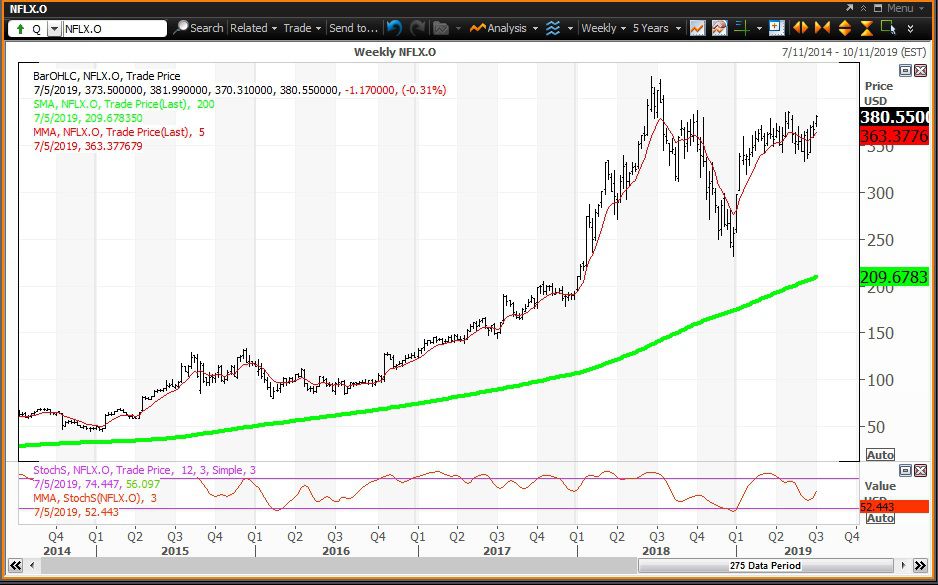Screen dimensions: 938x585
Task: Click the scroll to end double-arrow button
Action: pyautogui.click(x=920, y=565)
